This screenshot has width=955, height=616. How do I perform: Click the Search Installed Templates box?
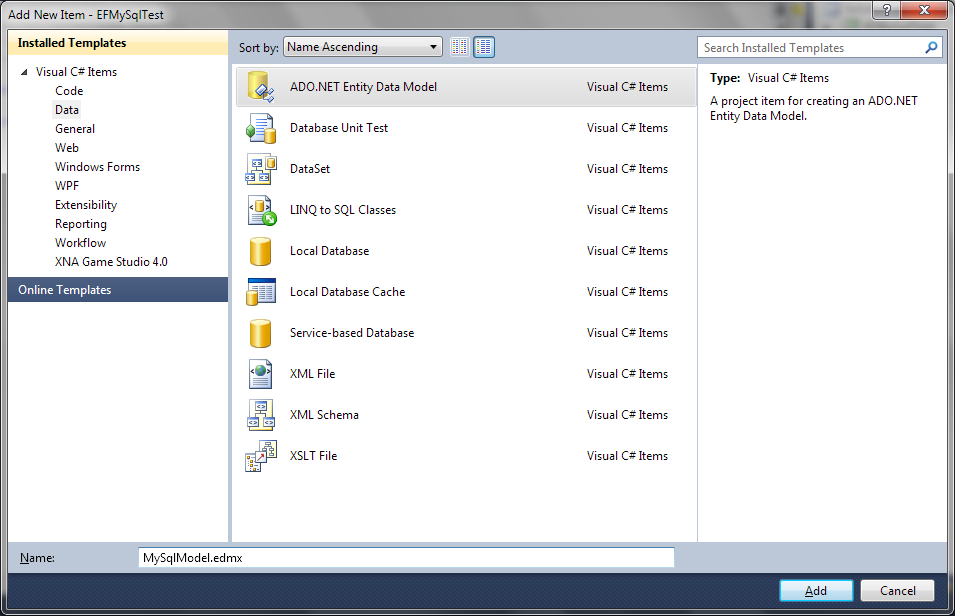coord(819,48)
